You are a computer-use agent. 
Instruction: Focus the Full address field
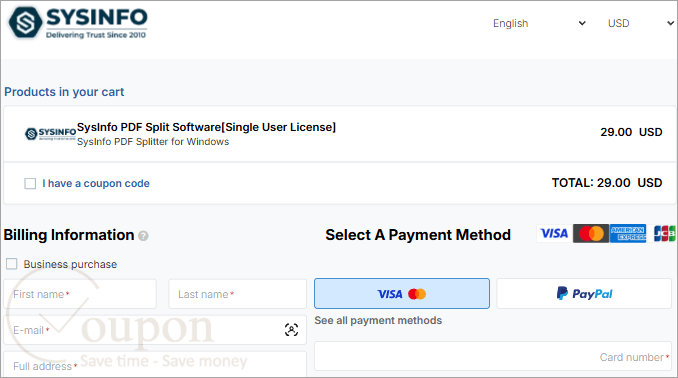tap(155, 365)
